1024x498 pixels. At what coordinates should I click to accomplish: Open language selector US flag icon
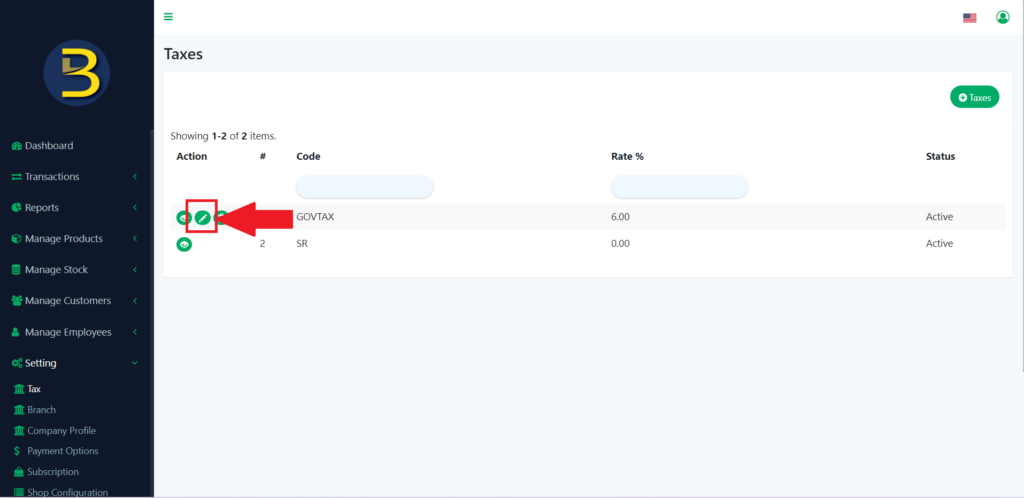(x=969, y=18)
